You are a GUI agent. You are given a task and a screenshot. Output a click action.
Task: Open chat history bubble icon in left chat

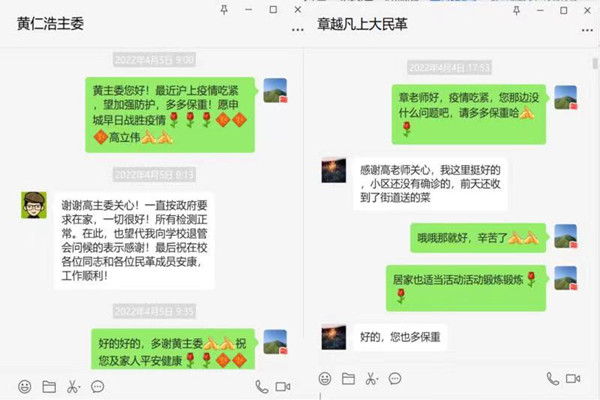coord(98,387)
